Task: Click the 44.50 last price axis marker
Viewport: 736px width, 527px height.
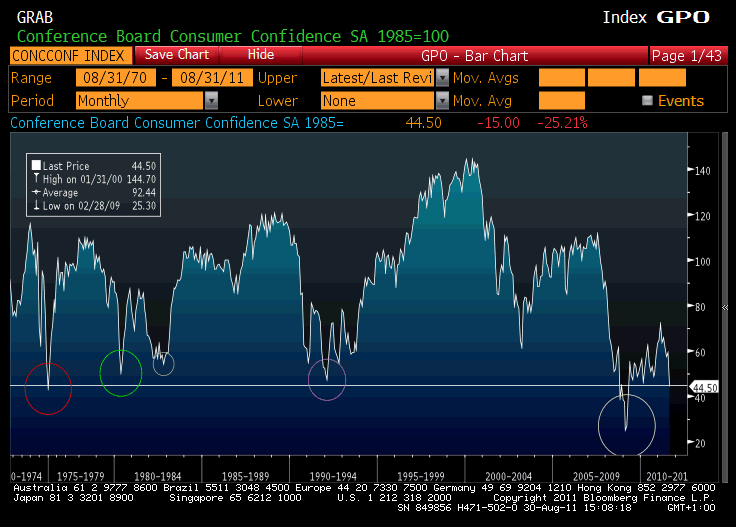Action: coord(705,387)
